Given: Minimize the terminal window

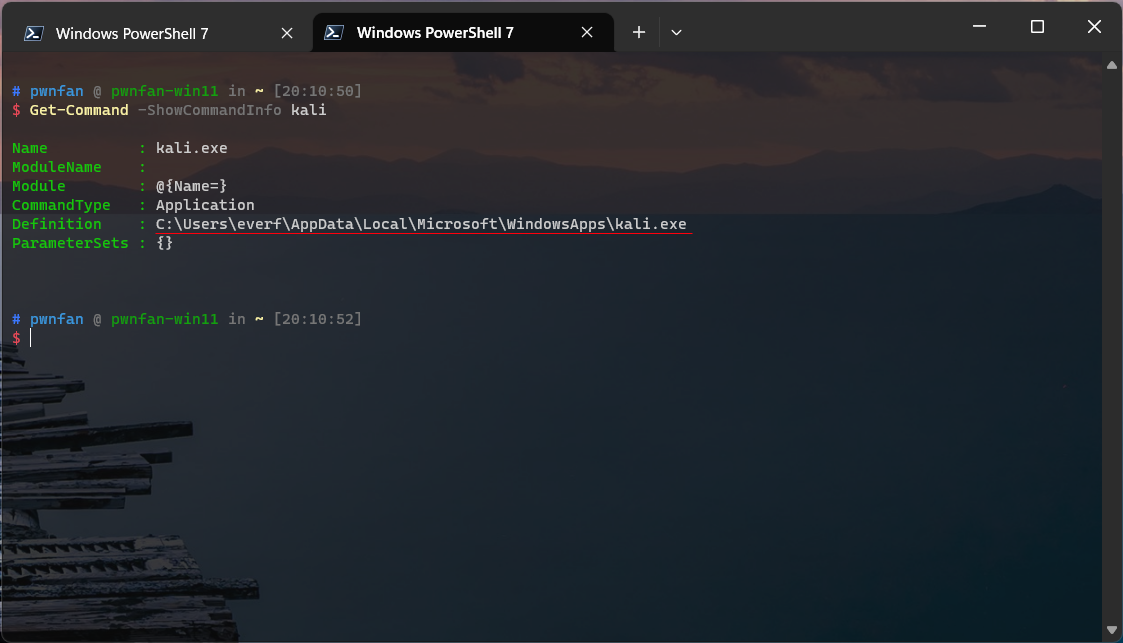Looking at the screenshot, I should coord(982,27).
